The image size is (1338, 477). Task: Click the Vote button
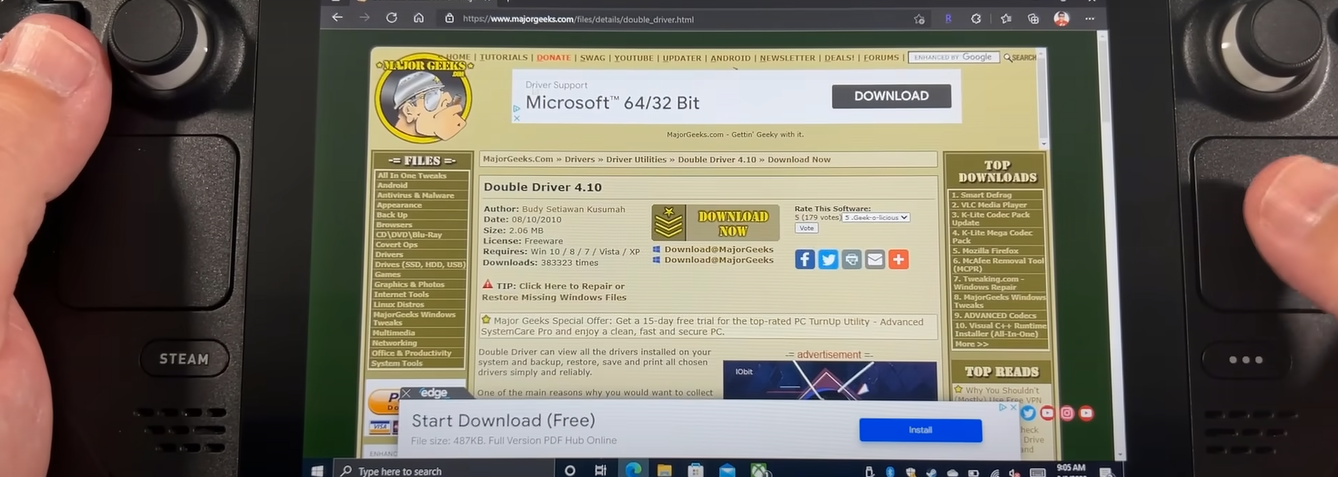tap(806, 228)
